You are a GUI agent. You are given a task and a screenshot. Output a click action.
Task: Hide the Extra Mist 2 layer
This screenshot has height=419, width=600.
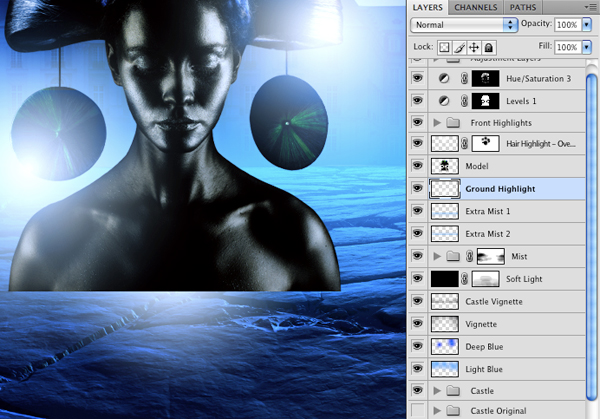click(417, 233)
